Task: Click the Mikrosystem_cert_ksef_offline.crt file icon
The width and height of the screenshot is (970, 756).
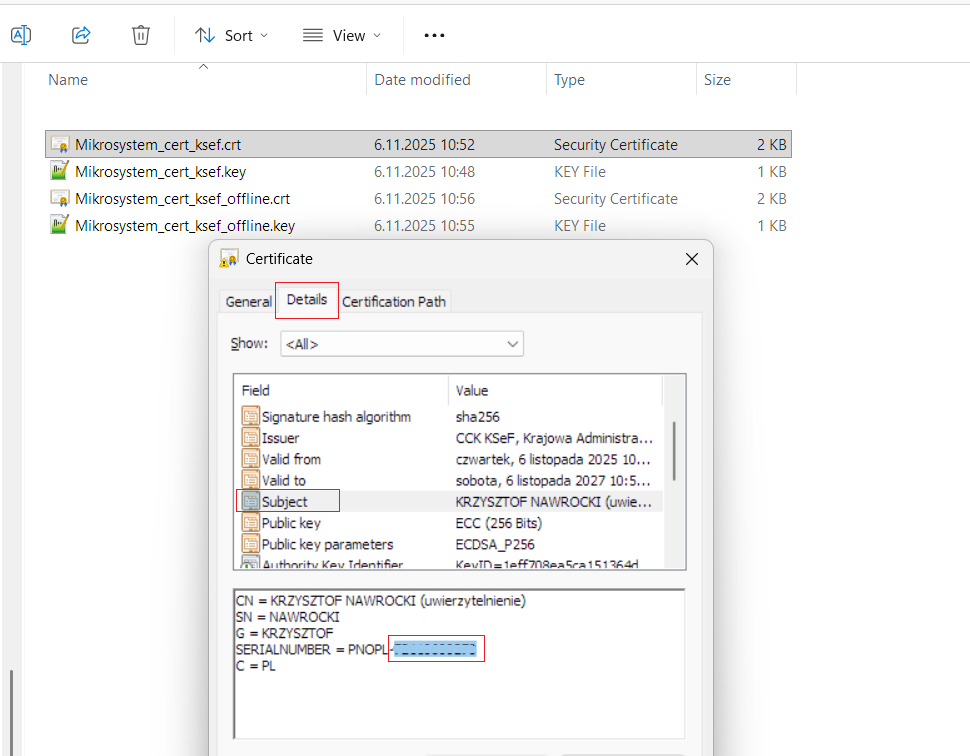Action: [x=60, y=199]
